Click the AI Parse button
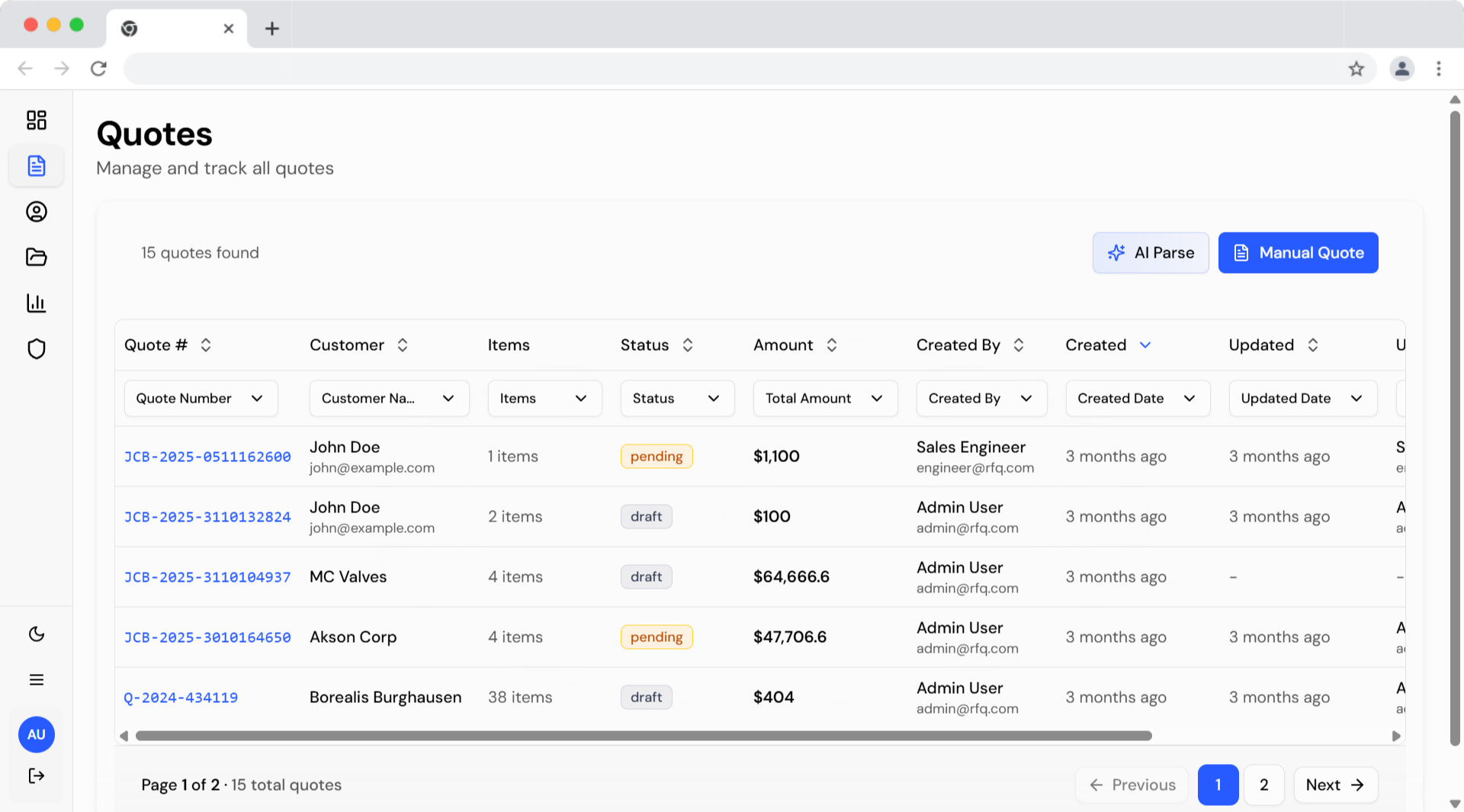 [1151, 252]
